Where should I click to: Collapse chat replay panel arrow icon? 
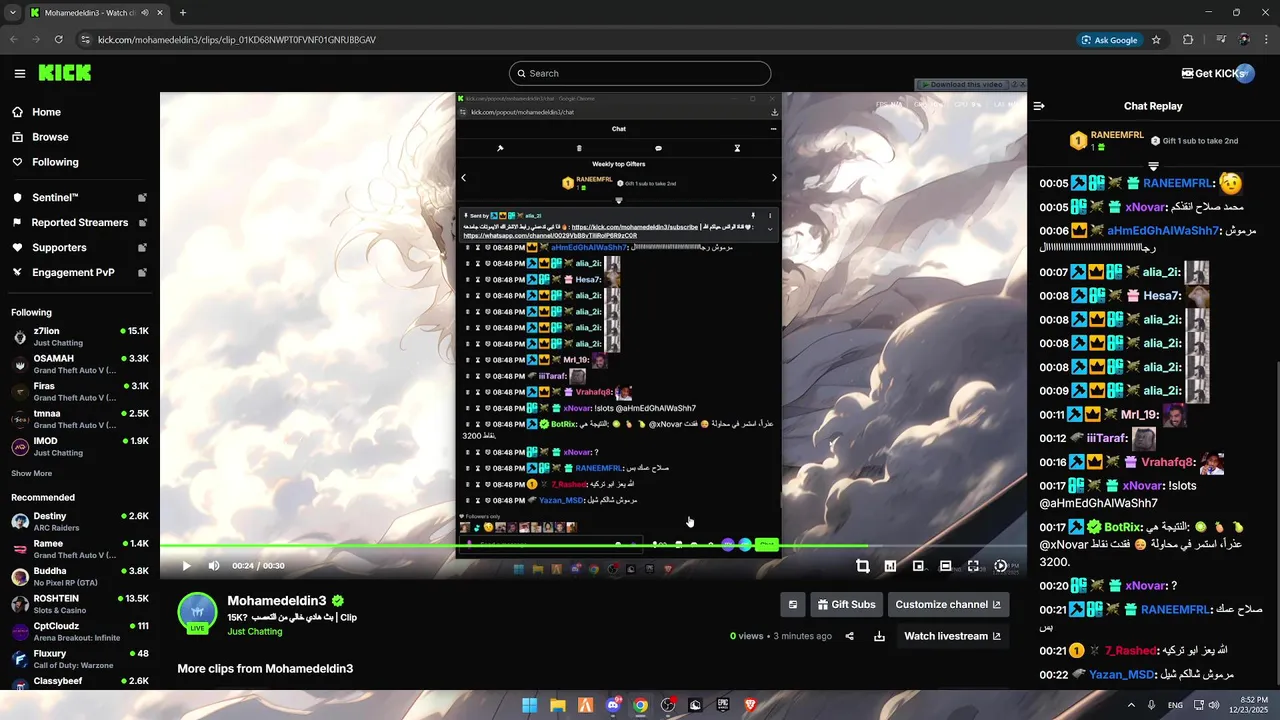click(x=1039, y=106)
